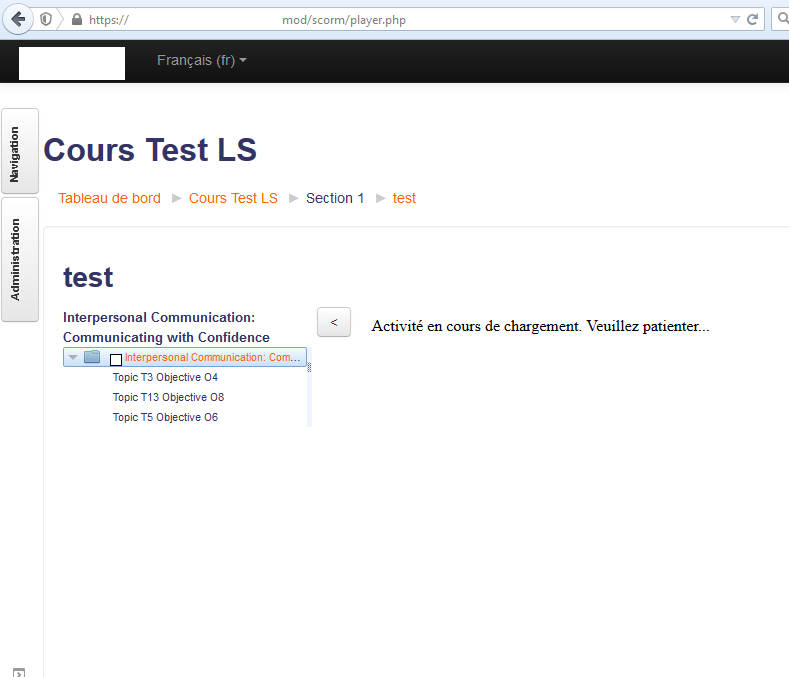
Task: Click the Interpersonal Communication package title
Action: pyautogui.click(x=166, y=327)
